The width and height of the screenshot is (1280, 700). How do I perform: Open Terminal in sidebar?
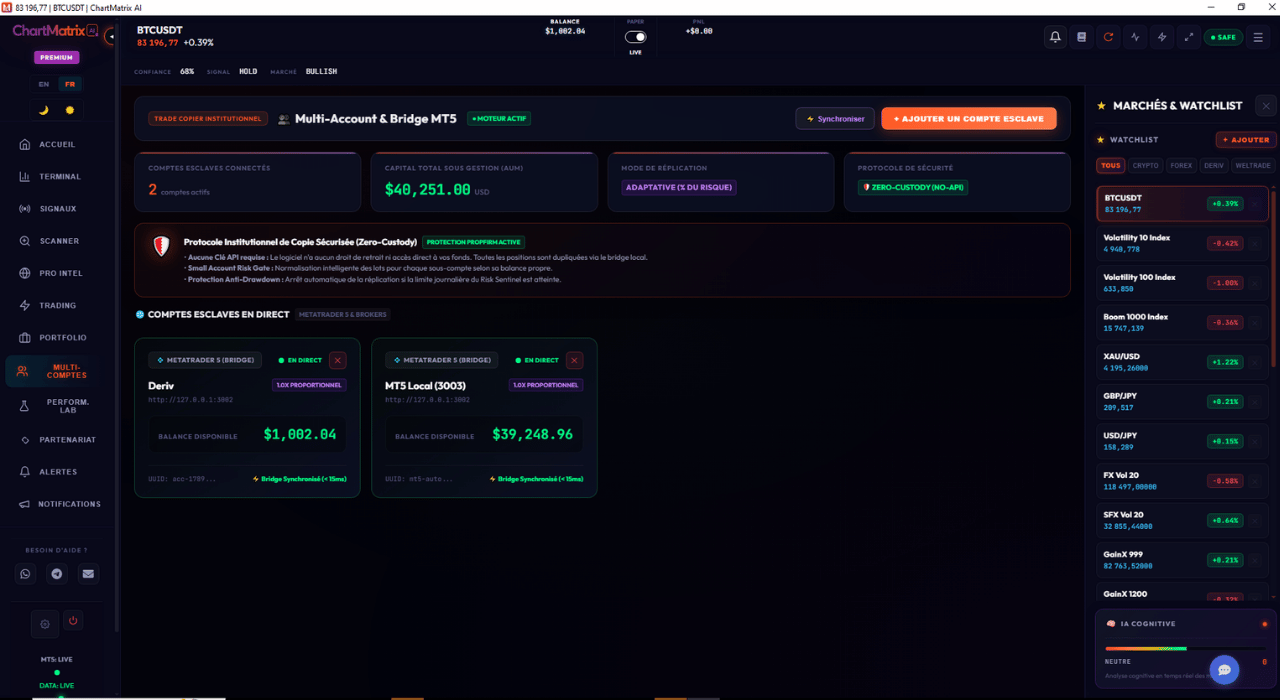(x=57, y=177)
